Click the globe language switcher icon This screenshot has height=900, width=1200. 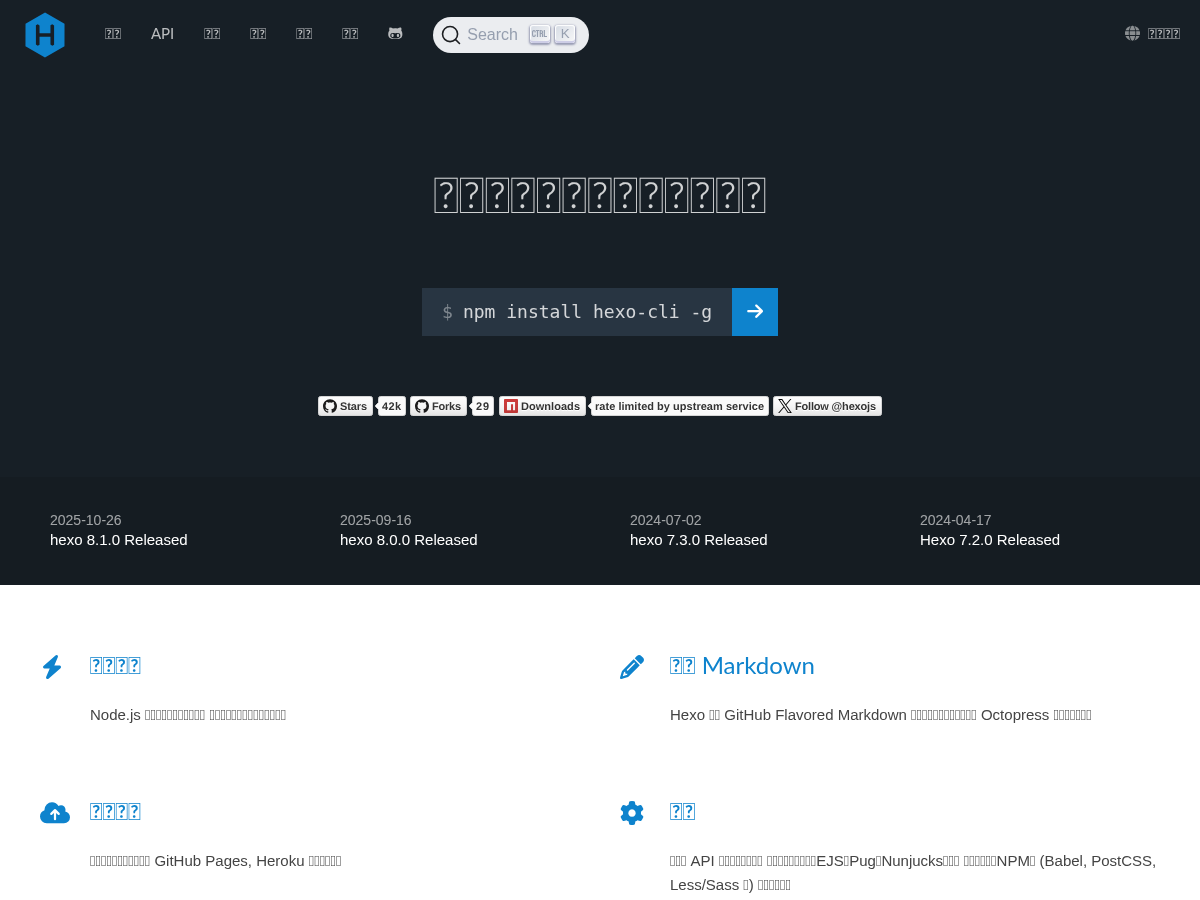click(1132, 33)
